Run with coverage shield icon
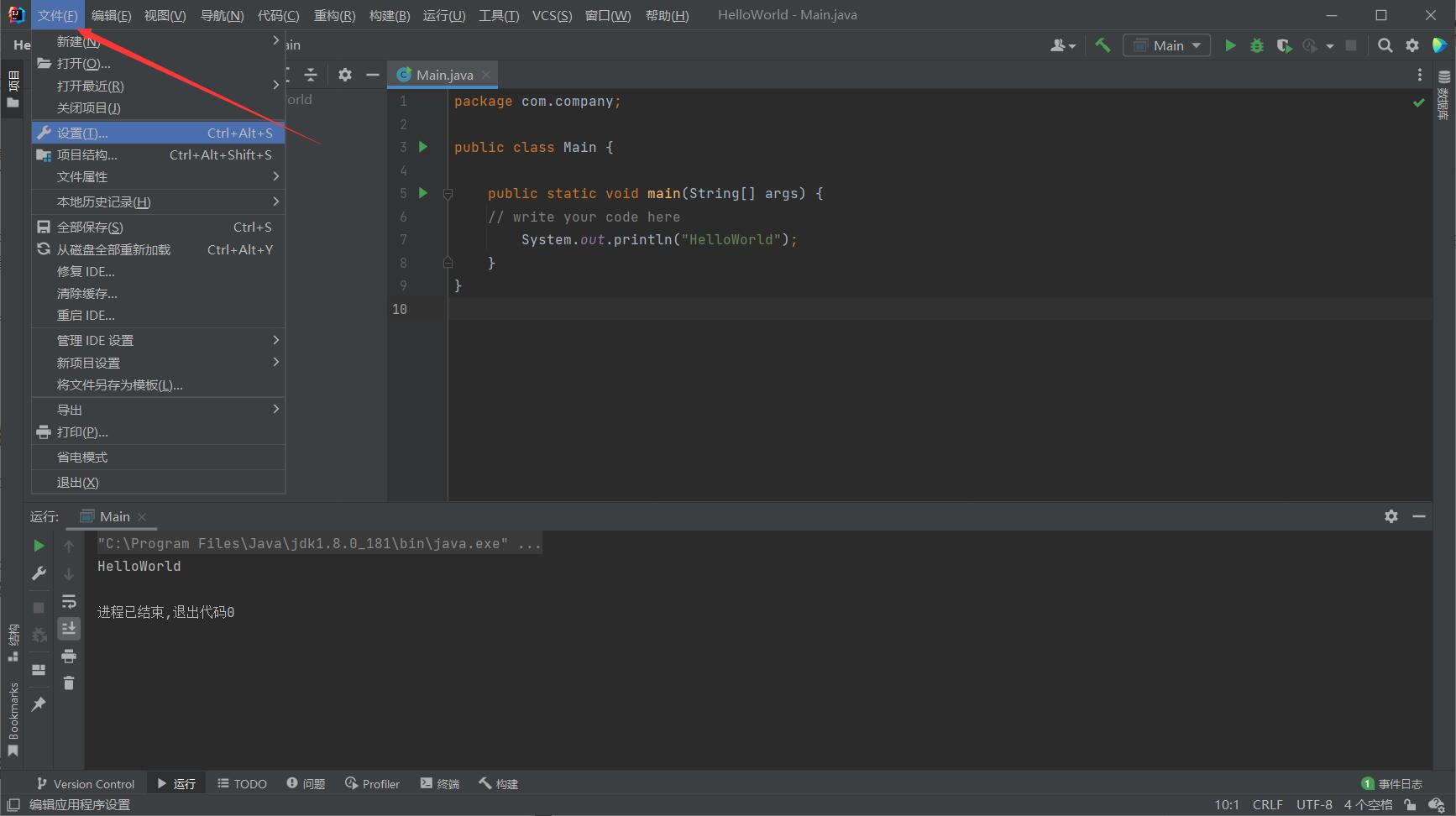The height and width of the screenshot is (816, 1456). pyautogui.click(x=1284, y=45)
